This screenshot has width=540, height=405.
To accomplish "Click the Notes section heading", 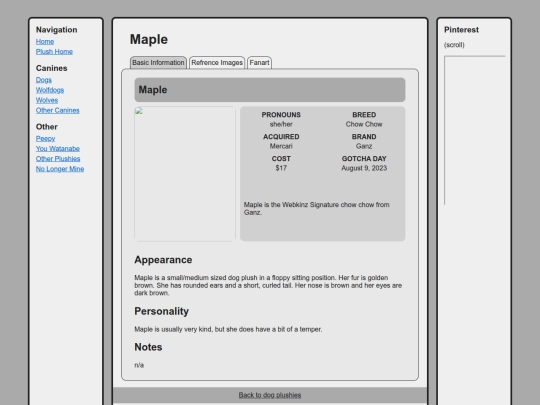I will [148, 347].
